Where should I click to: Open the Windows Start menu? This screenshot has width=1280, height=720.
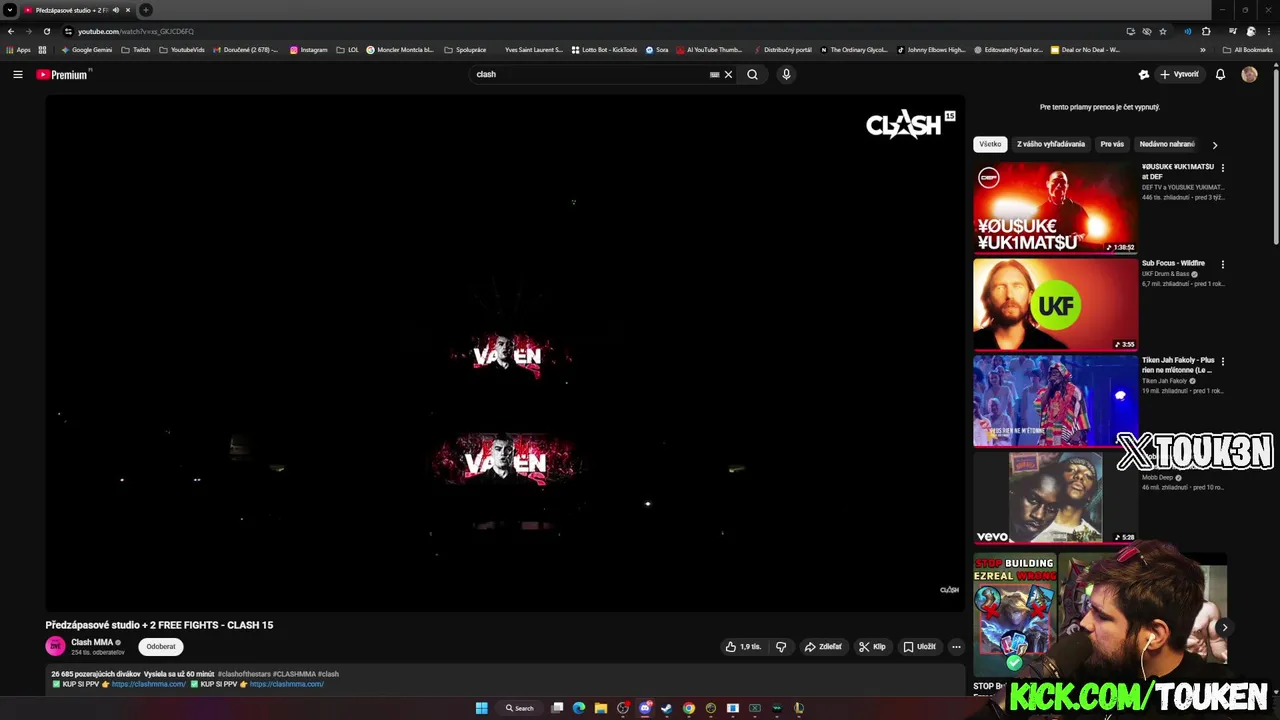click(x=481, y=708)
